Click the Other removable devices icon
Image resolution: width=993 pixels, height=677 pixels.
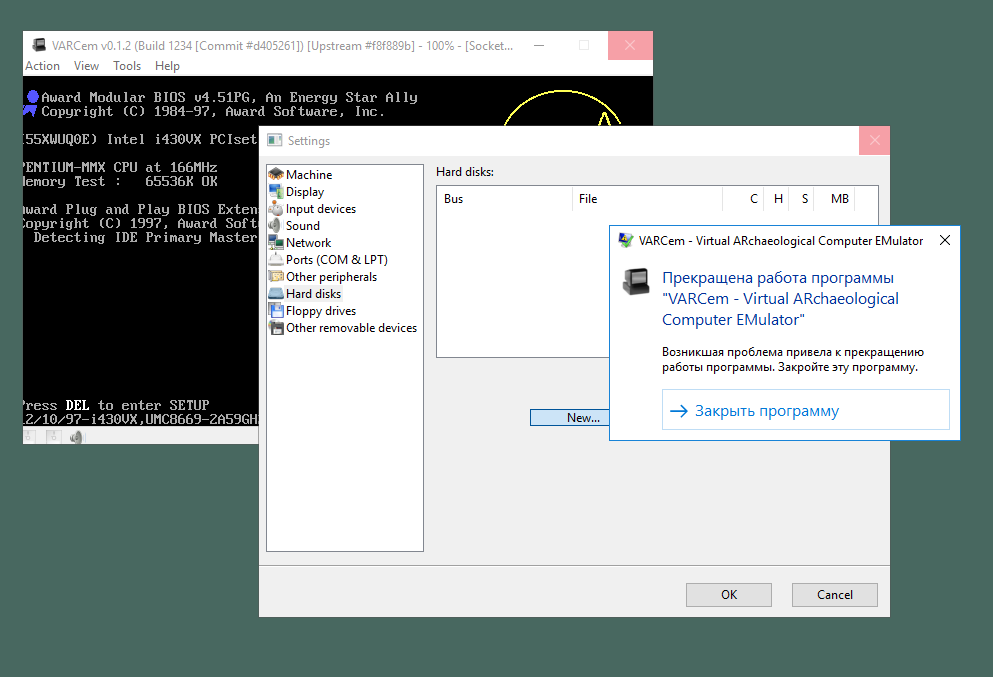(x=276, y=327)
